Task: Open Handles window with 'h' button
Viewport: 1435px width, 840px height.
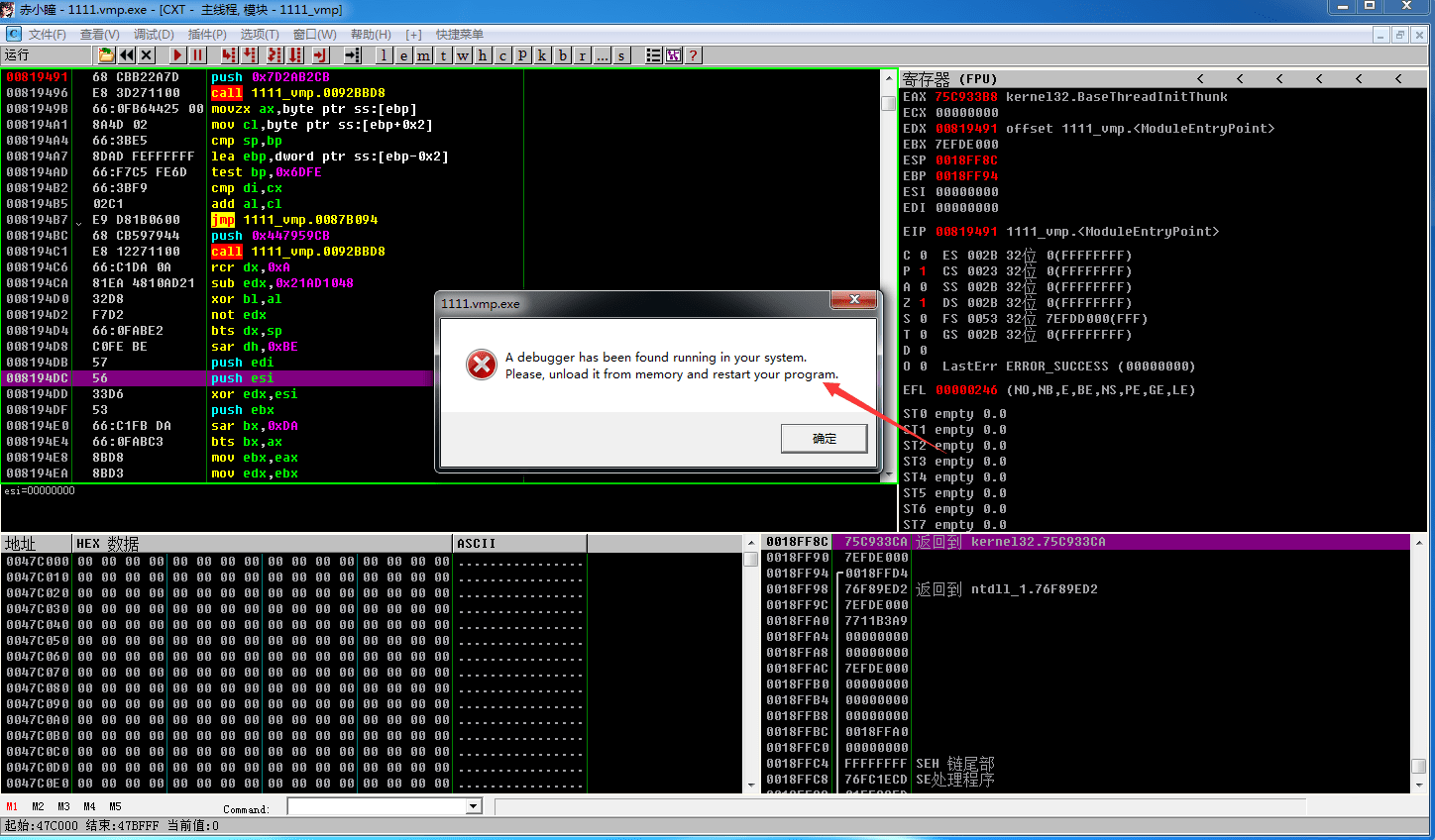Action: pyautogui.click(x=483, y=55)
